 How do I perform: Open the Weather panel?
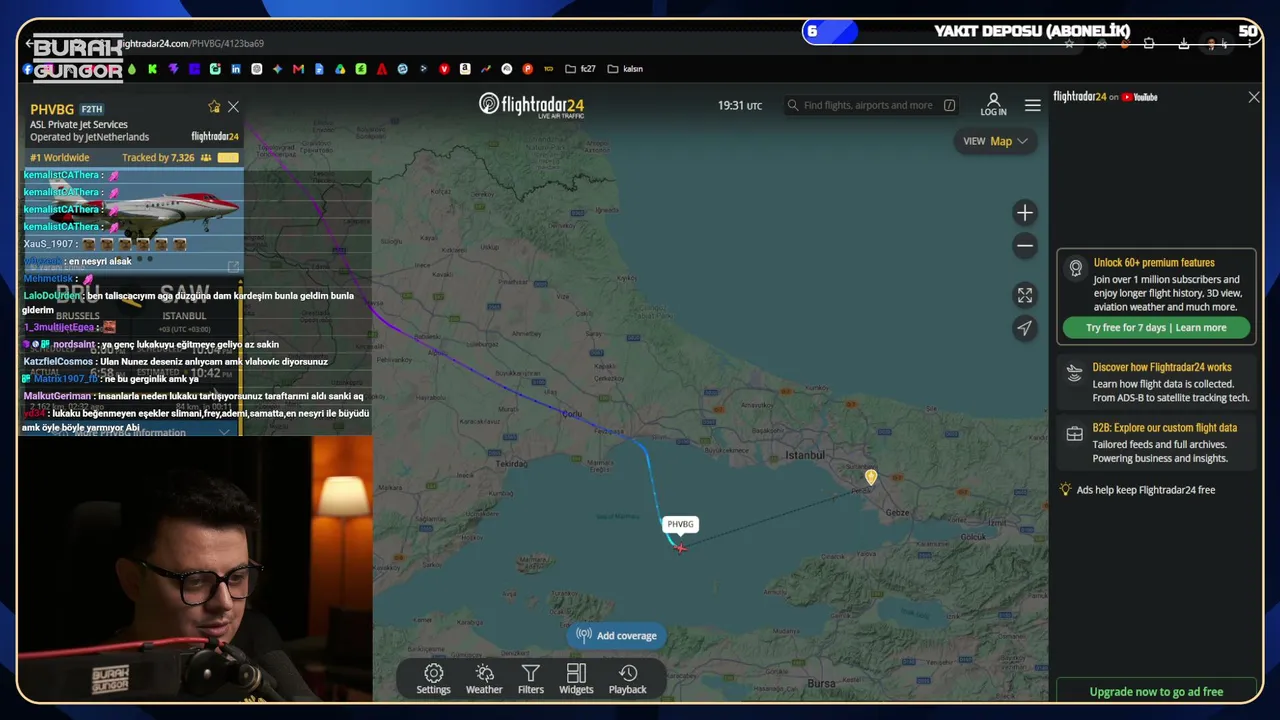[484, 679]
